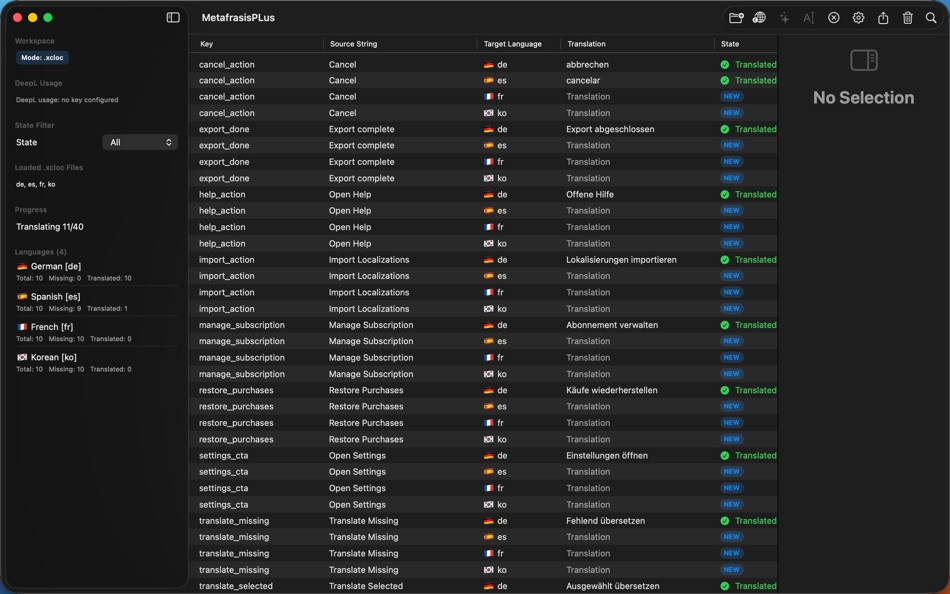The image size is (950, 594).
Task: Click the translation 'cancelar'
Action: coord(583,81)
